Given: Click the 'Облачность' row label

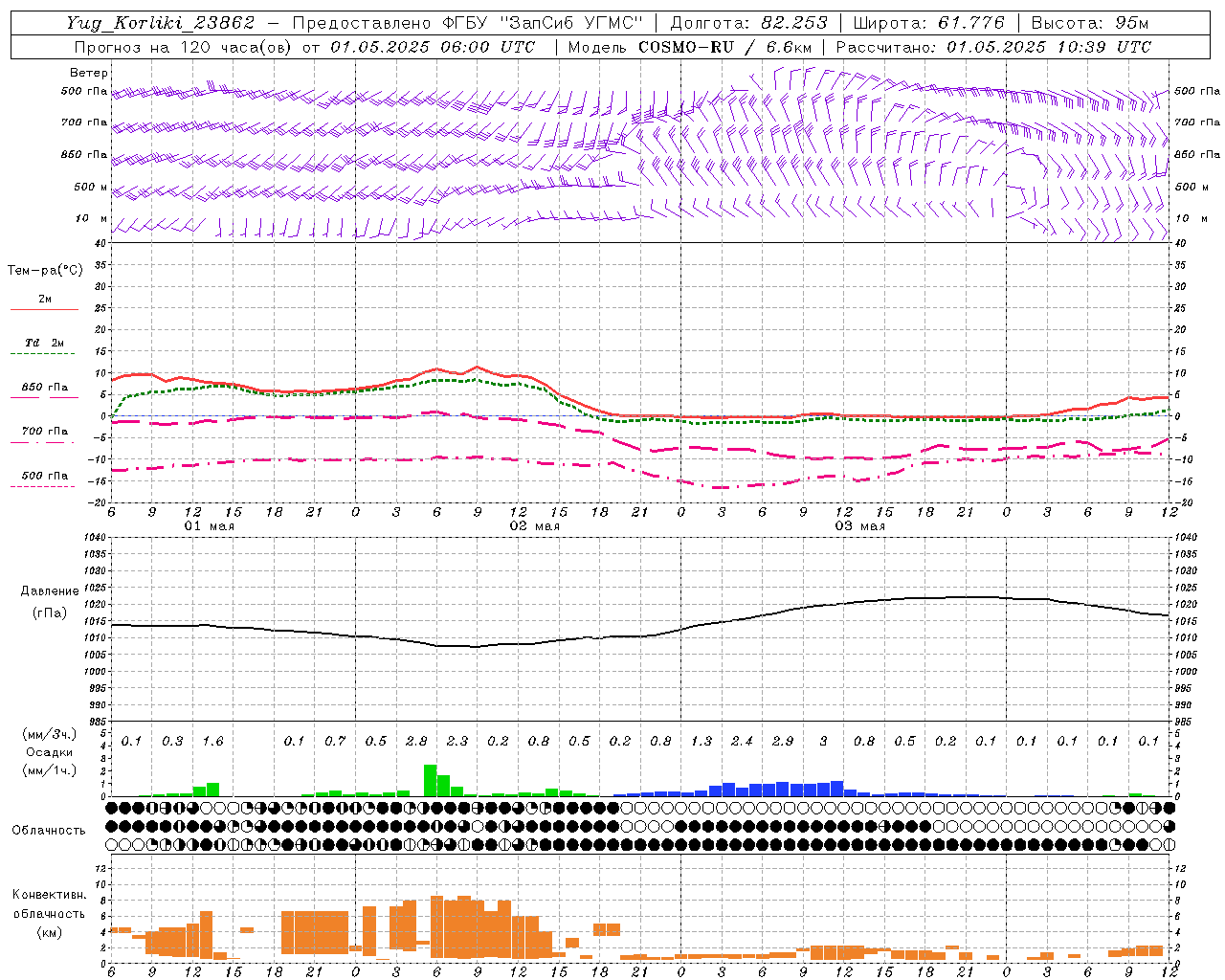Looking at the screenshot, I should click(x=48, y=831).
